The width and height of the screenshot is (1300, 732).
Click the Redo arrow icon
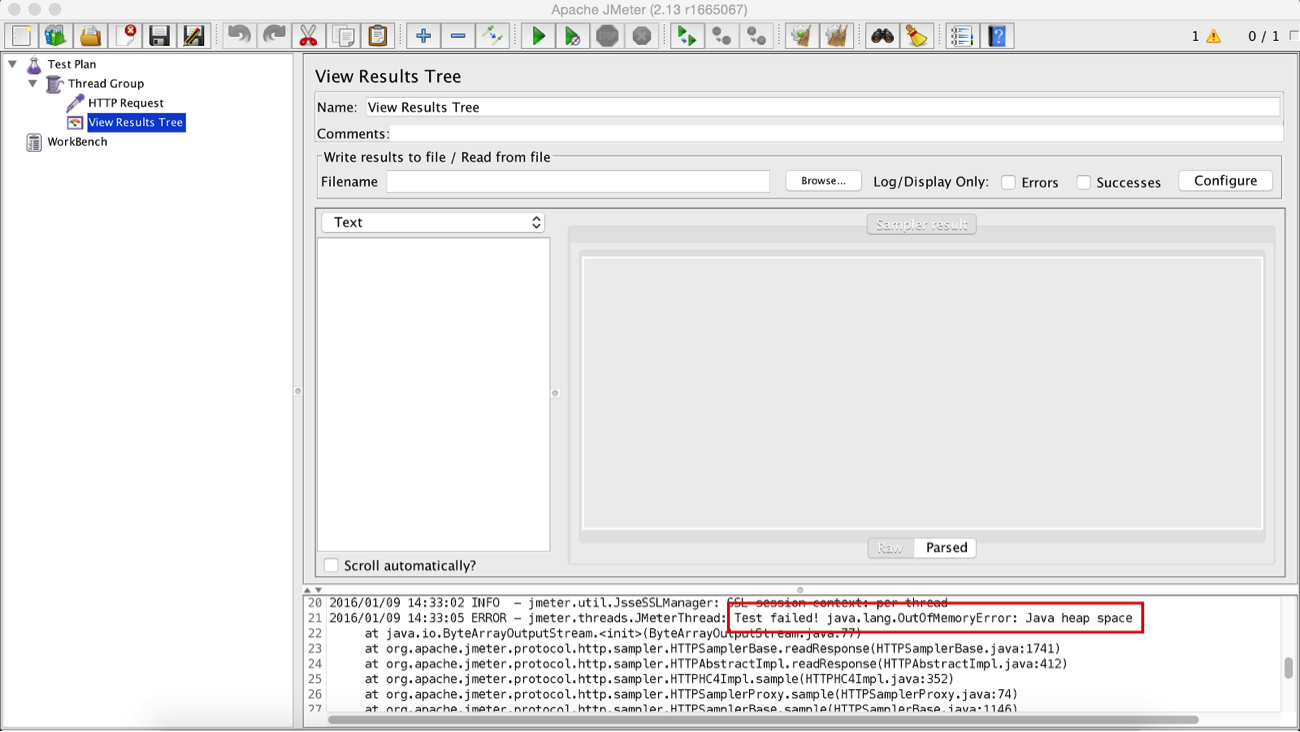[274, 37]
